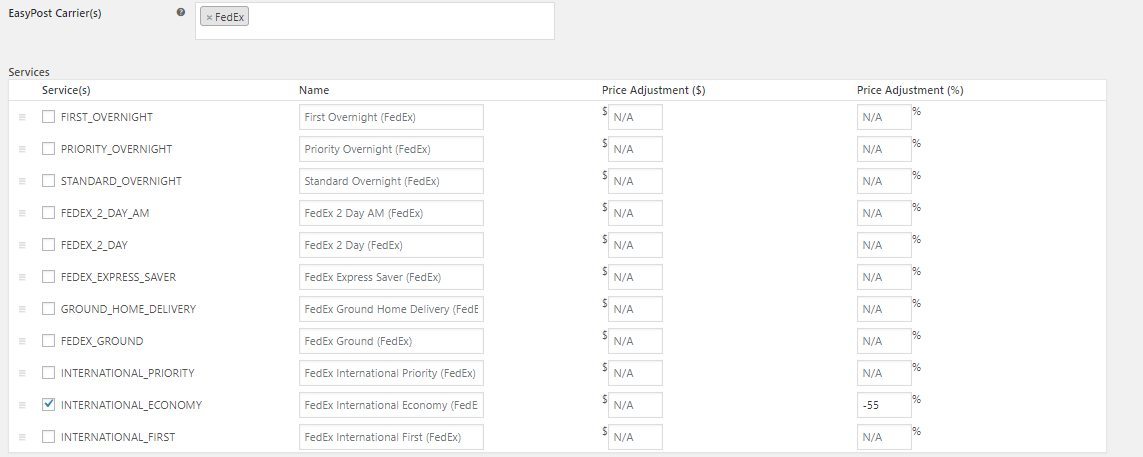Image resolution: width=1143 pixels, height=457 pixels.
Task: Enable the STANDARD_OVERNIGHT service checkbox
Action: coord(48,181)
